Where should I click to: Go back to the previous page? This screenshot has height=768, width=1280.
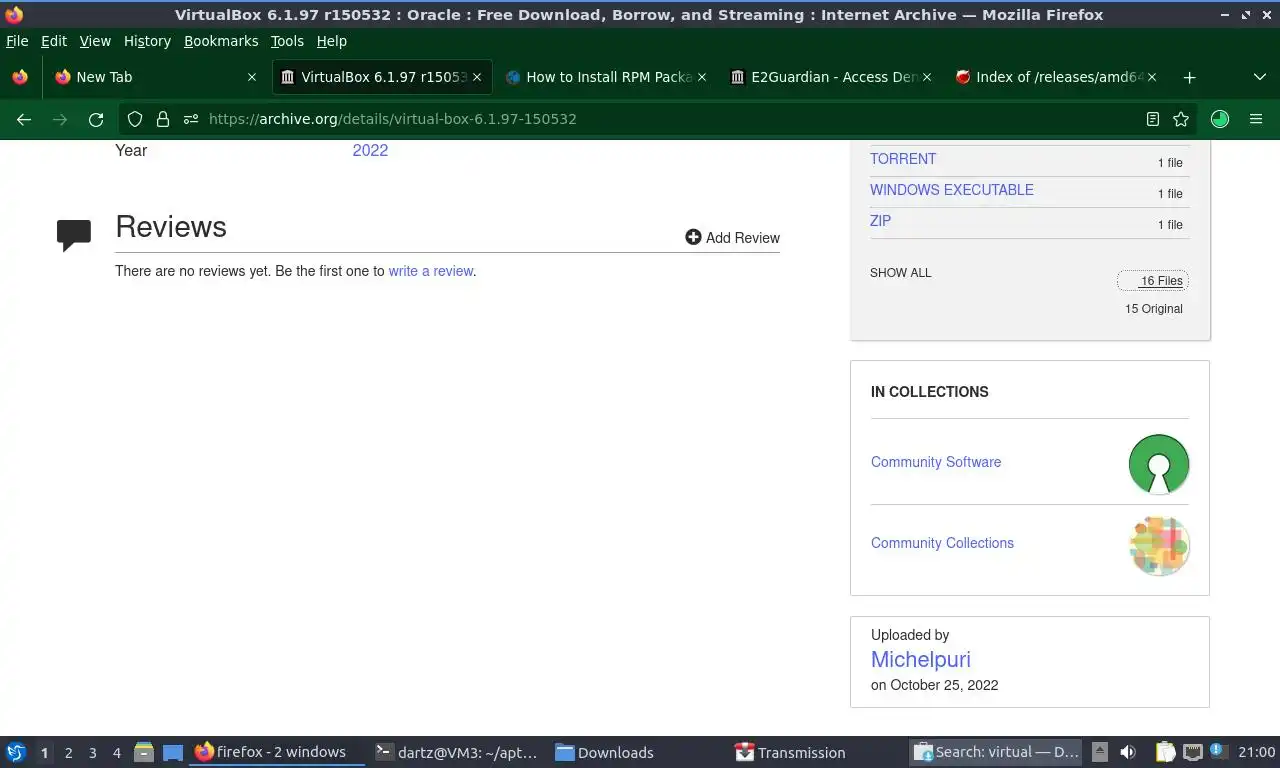24,119
